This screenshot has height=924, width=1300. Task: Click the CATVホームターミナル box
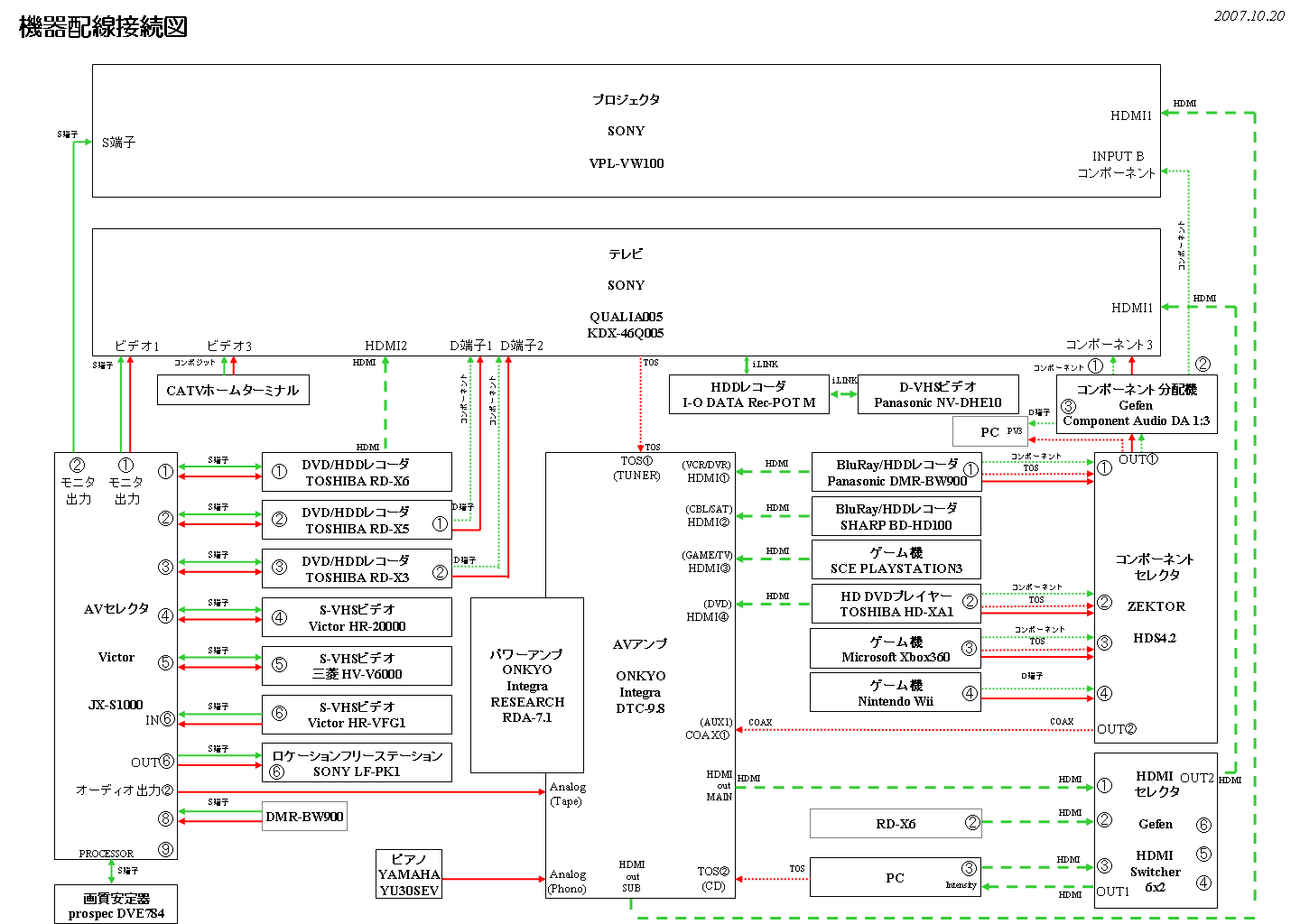(x=233, y=390)
